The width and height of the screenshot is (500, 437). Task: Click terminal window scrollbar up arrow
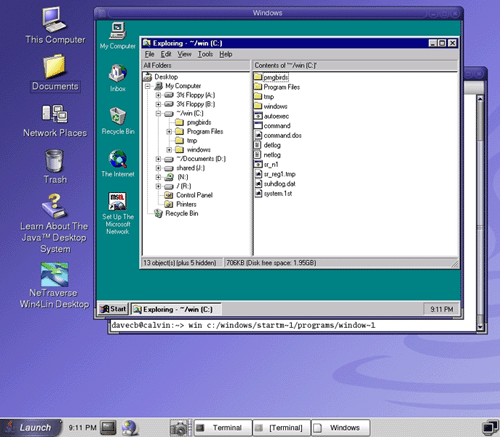point(480,99)
